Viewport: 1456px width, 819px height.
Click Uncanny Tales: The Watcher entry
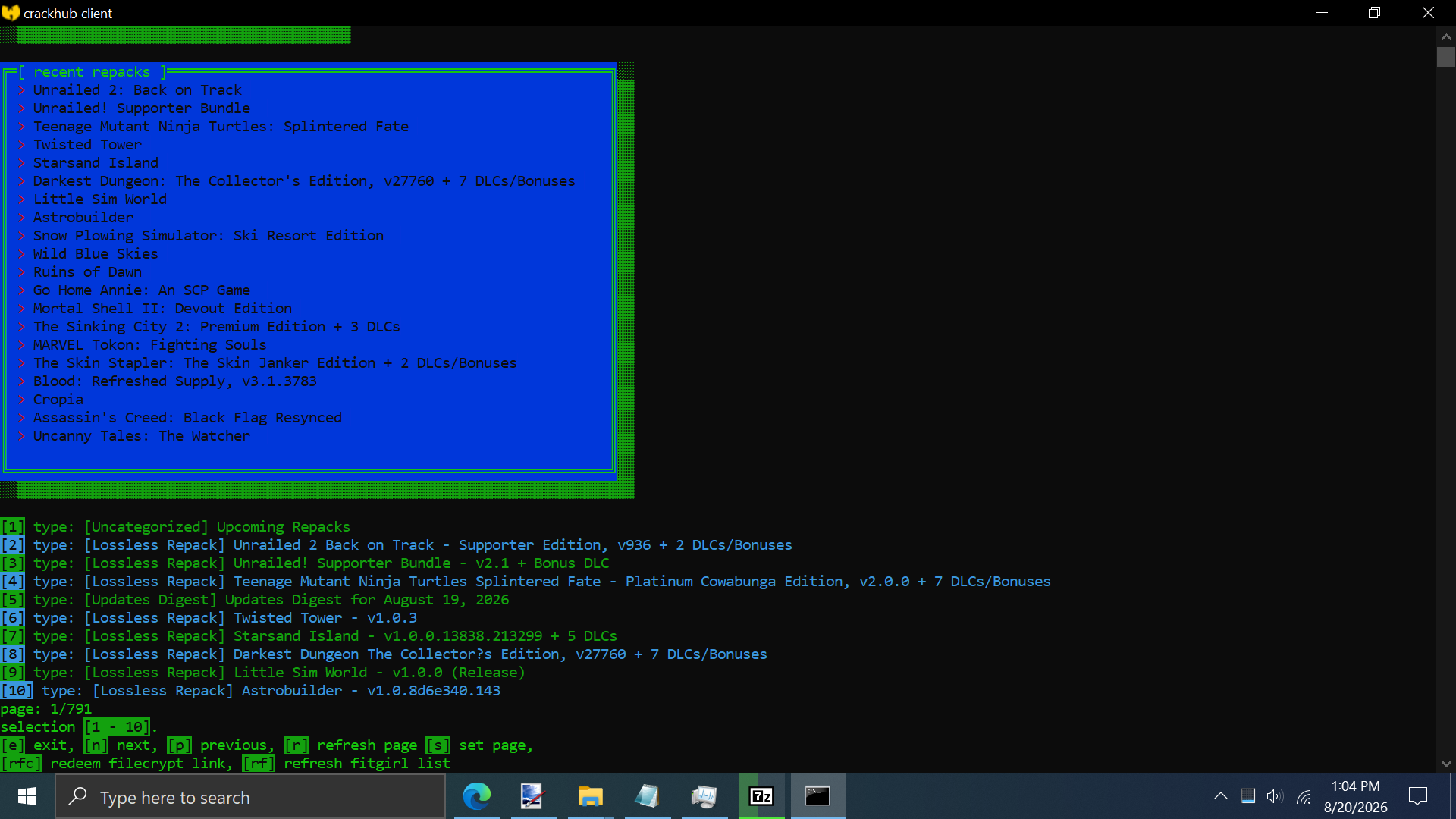tap(141, 436)
